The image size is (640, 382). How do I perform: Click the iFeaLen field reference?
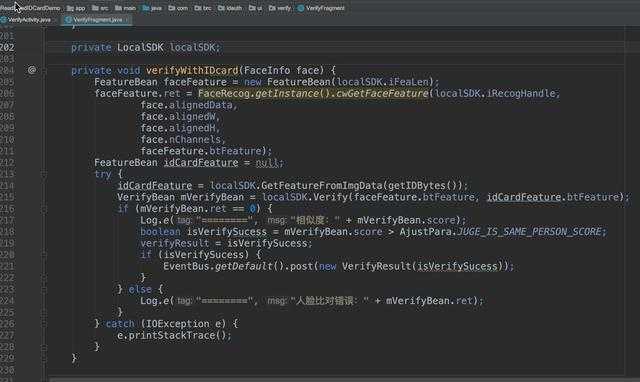(408, 82)
